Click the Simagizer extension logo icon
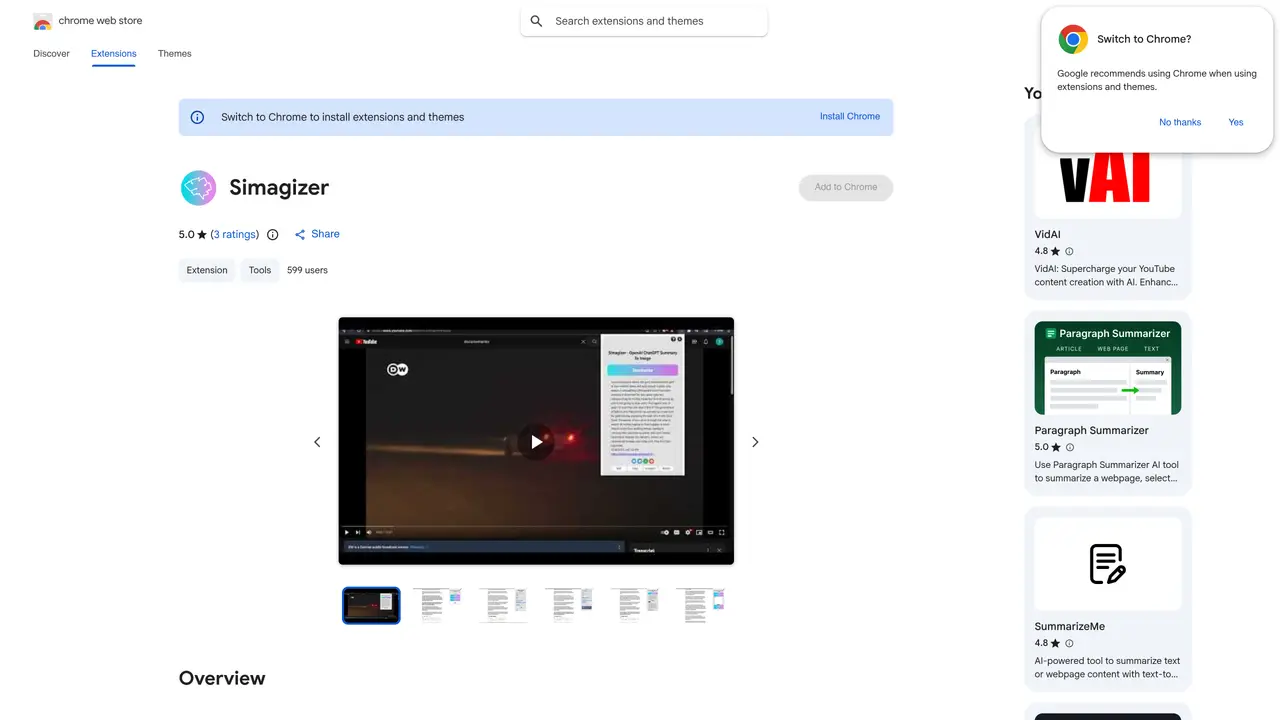The height and width of the screenshot is (720, 1280). [198, 188]
